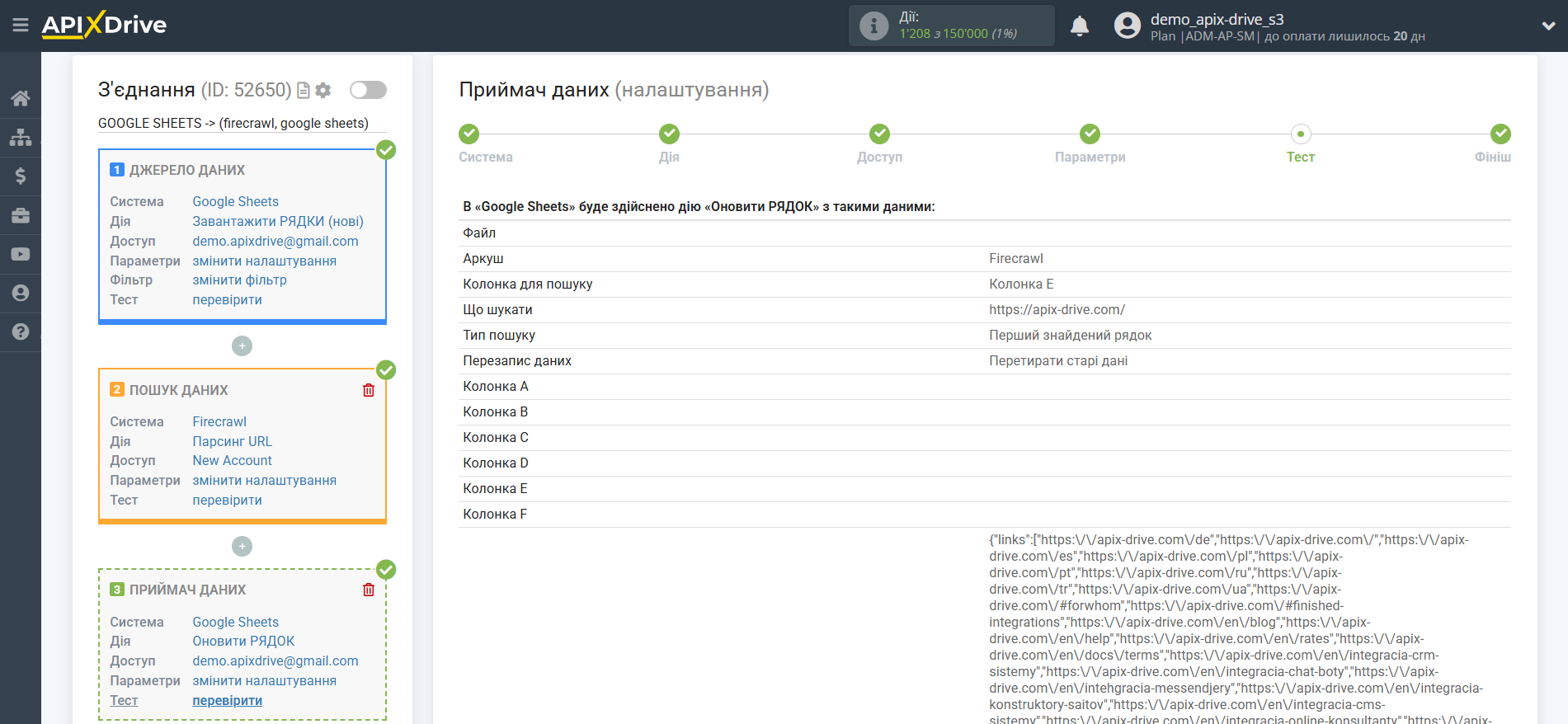Click Завантажити РЯДКИ (нові) link
1568x724 pixels.
278,221
